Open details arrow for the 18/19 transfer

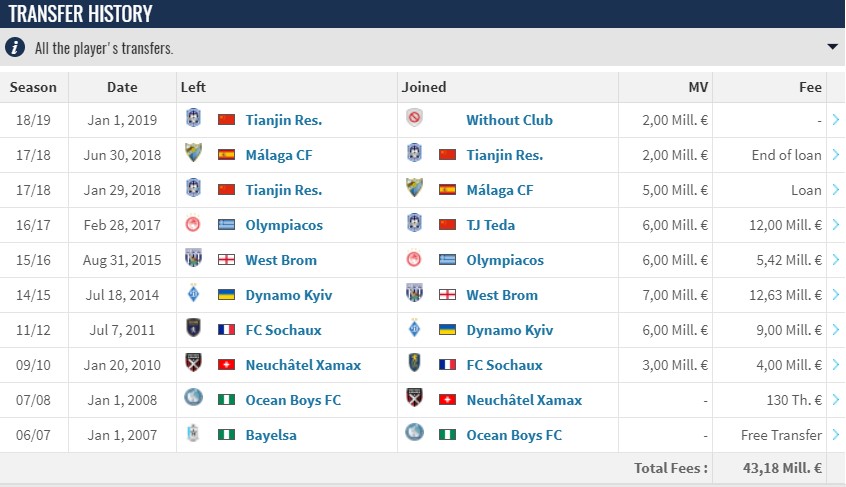[x=836, y=120]
